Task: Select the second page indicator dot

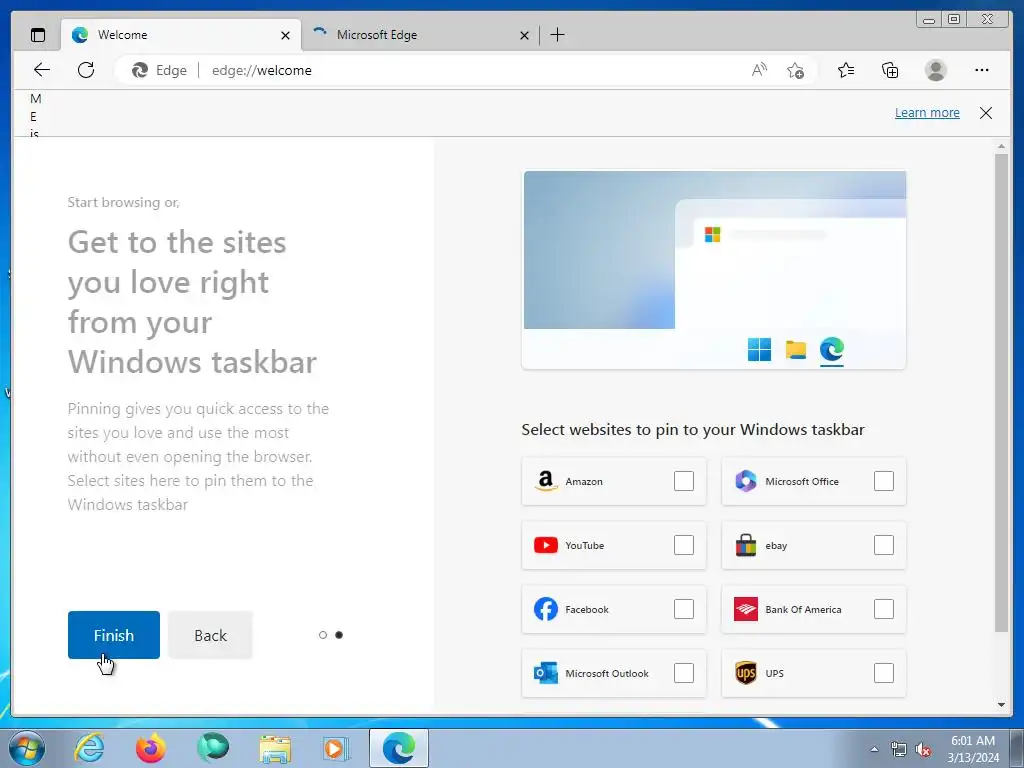Action: [x=339, y=635]
